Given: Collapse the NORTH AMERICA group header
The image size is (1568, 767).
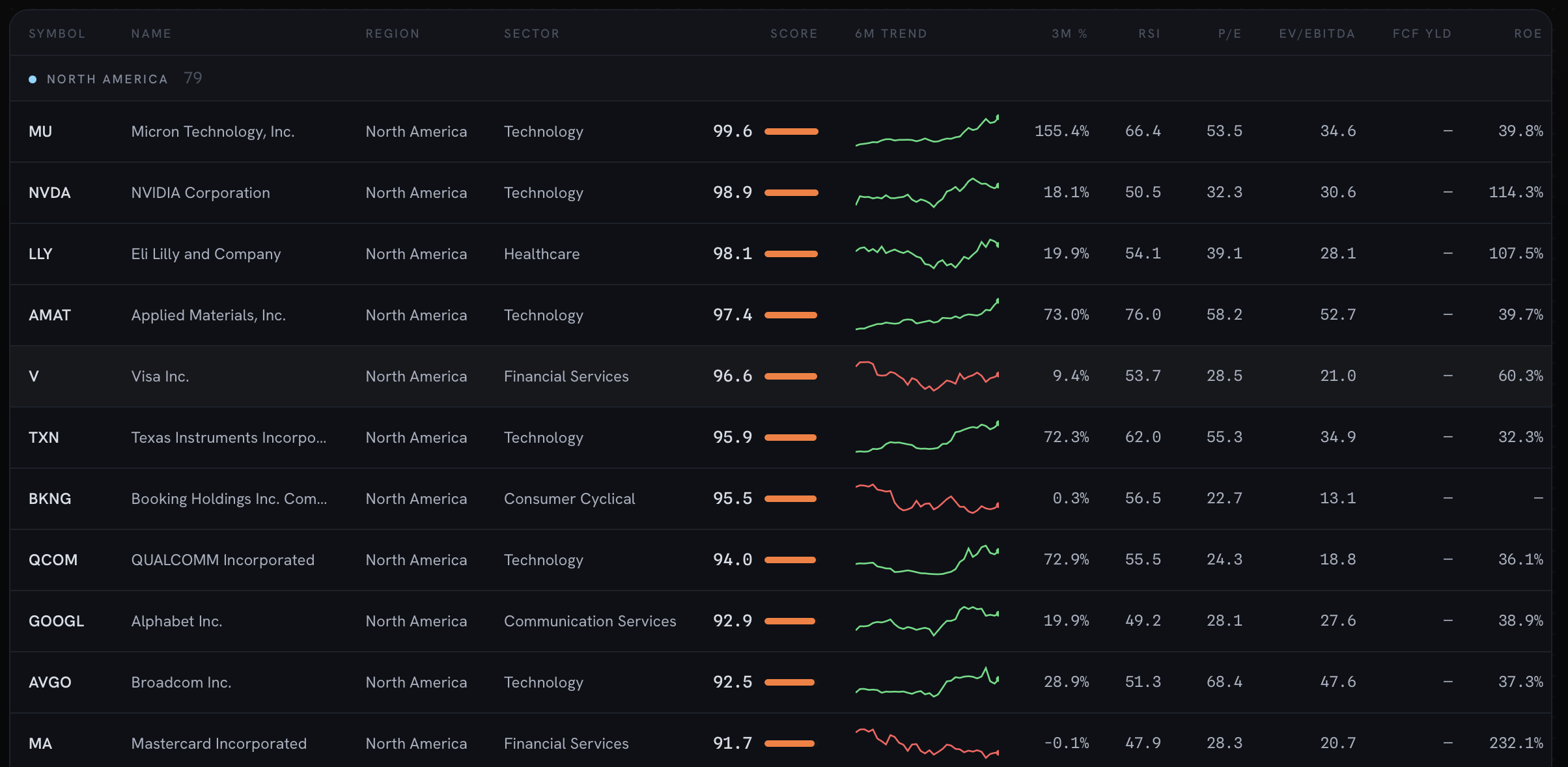Looking at the screenshot, I should (x=781, y=78).
